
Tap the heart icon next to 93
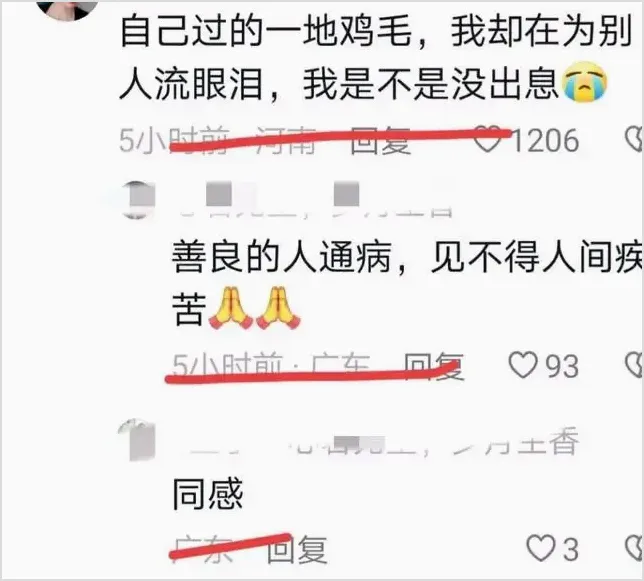[523, 365]
